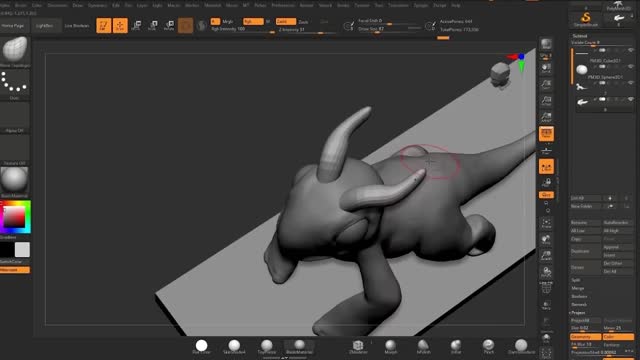Viewport: 640px width, 360px height.
Task: Click the Move view icon in right shelf
Action: click(x=546, y=240)
